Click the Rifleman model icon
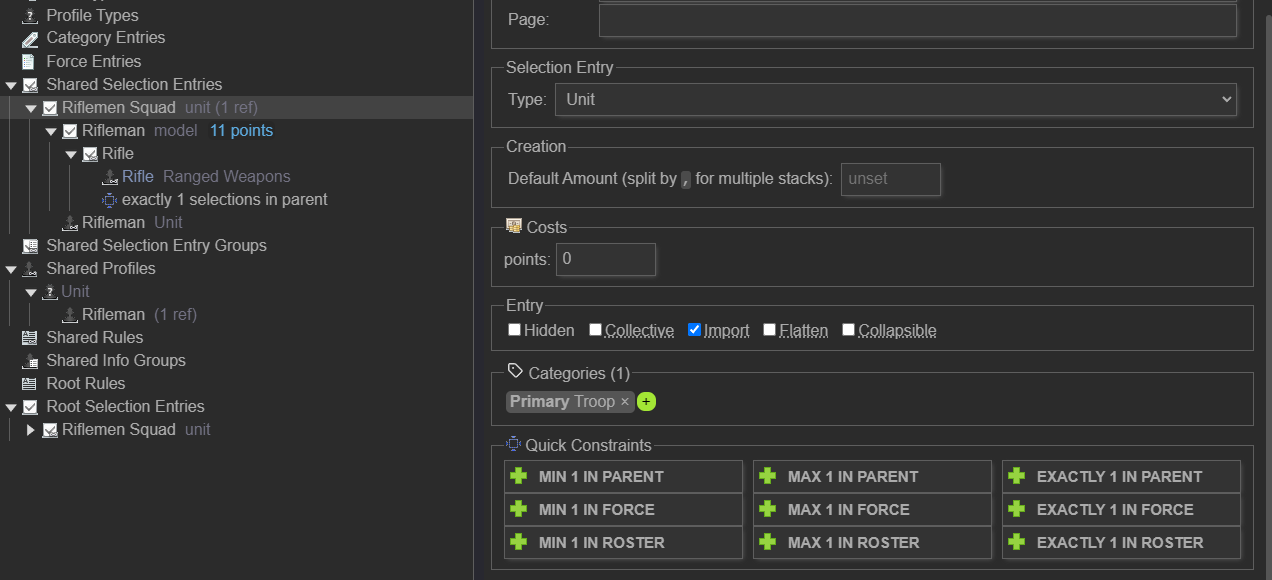1272x580 pixels. pyautogui.click(x=70, y=131)
